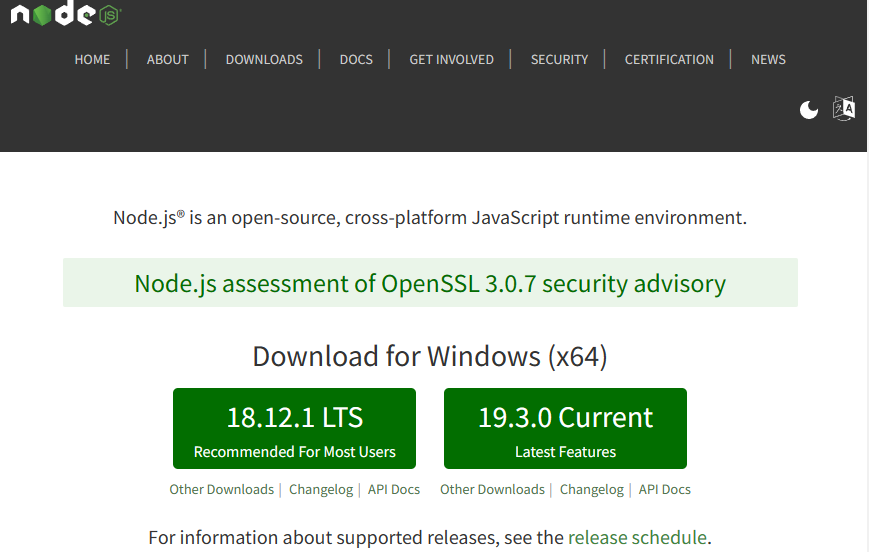Open API Docs under the Current button
Image resolution: width=869 pixels, height=552 pixels.
(x=664, y=489)
